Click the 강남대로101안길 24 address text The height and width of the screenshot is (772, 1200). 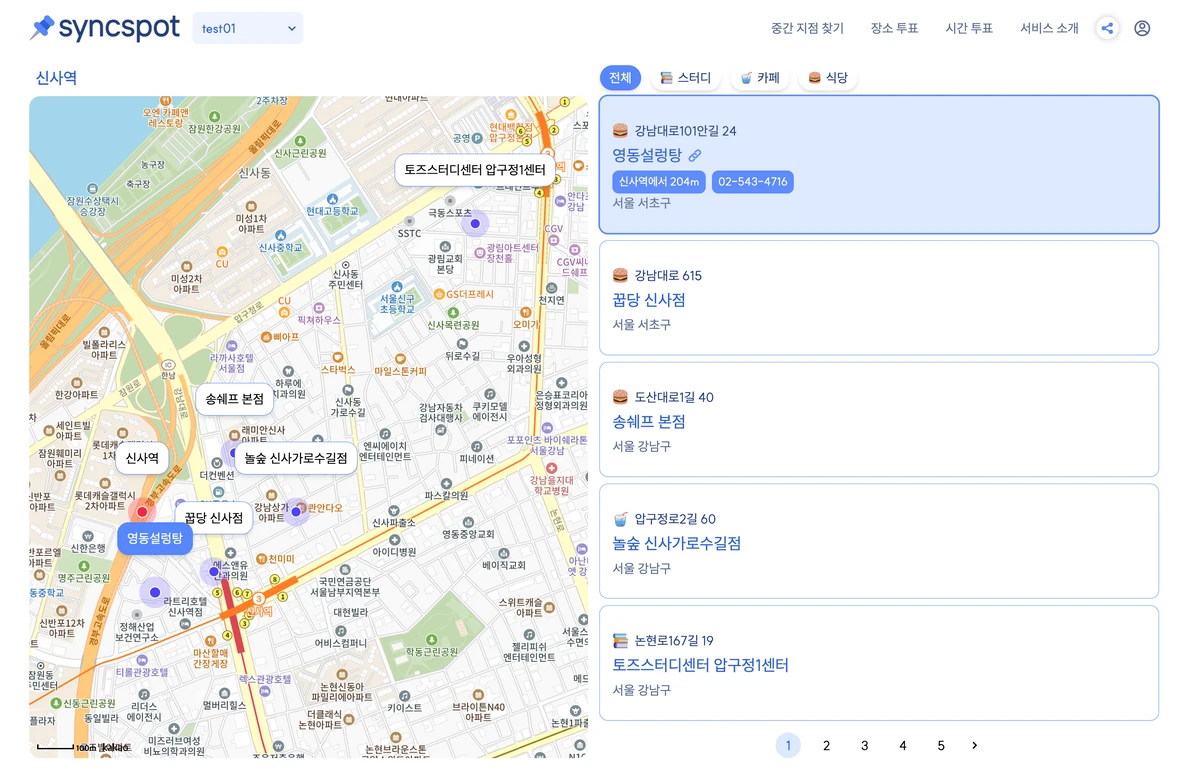tap(685, 131)
